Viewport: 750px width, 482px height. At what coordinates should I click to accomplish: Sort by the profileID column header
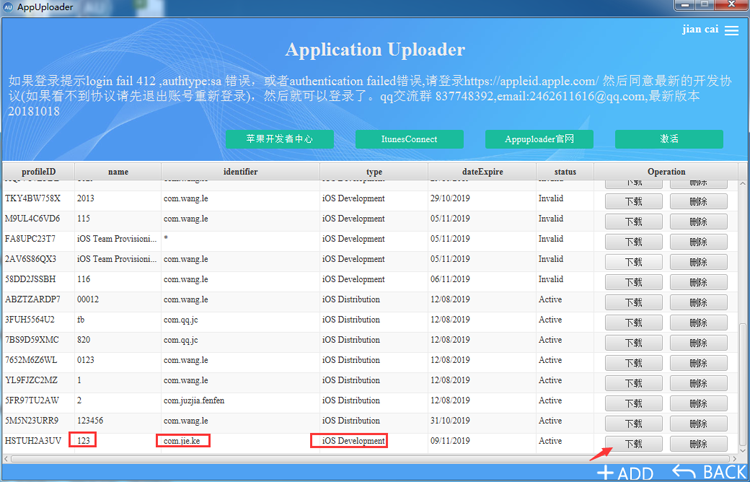tap(39, 172)
